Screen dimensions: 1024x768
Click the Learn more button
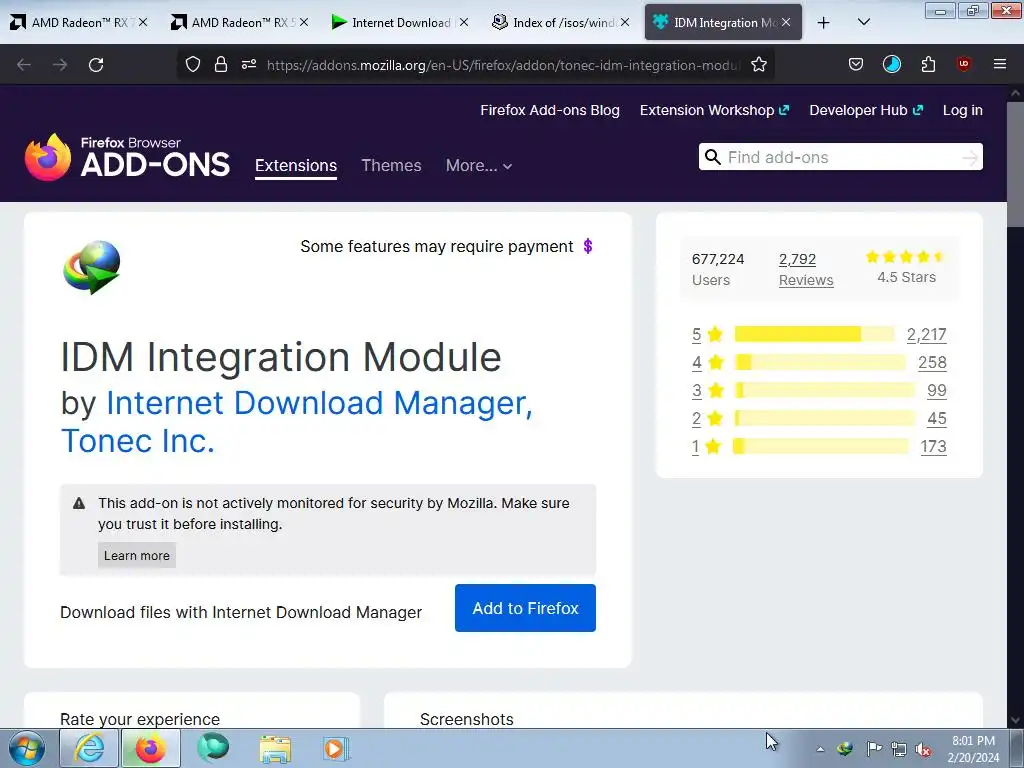coord(136,555)
